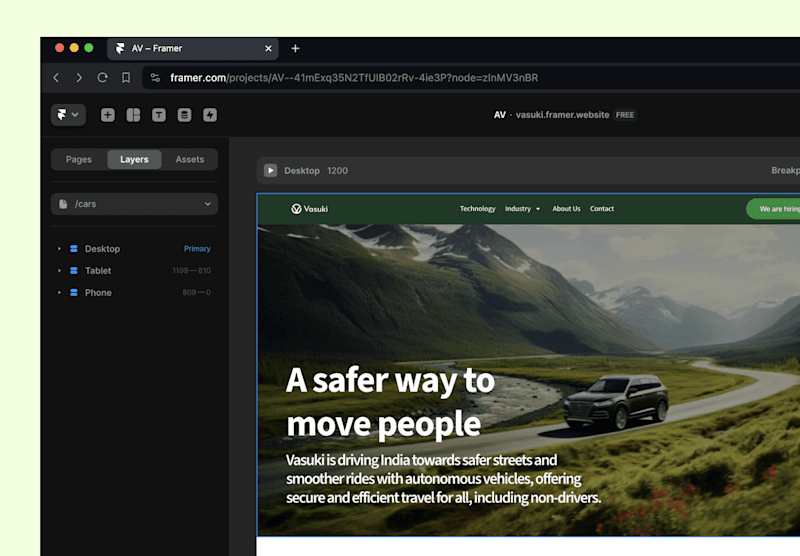Click the Insert plus tool icon

(x=108, y=115)
